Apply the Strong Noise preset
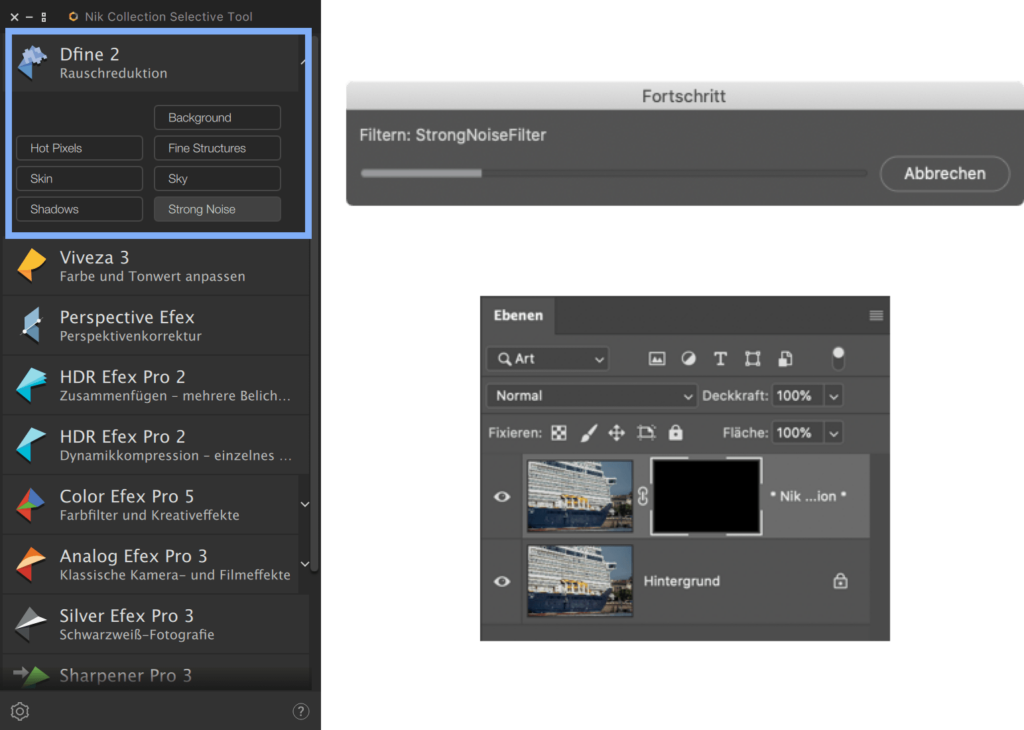 pyautogui.click(x=217, y=209)
